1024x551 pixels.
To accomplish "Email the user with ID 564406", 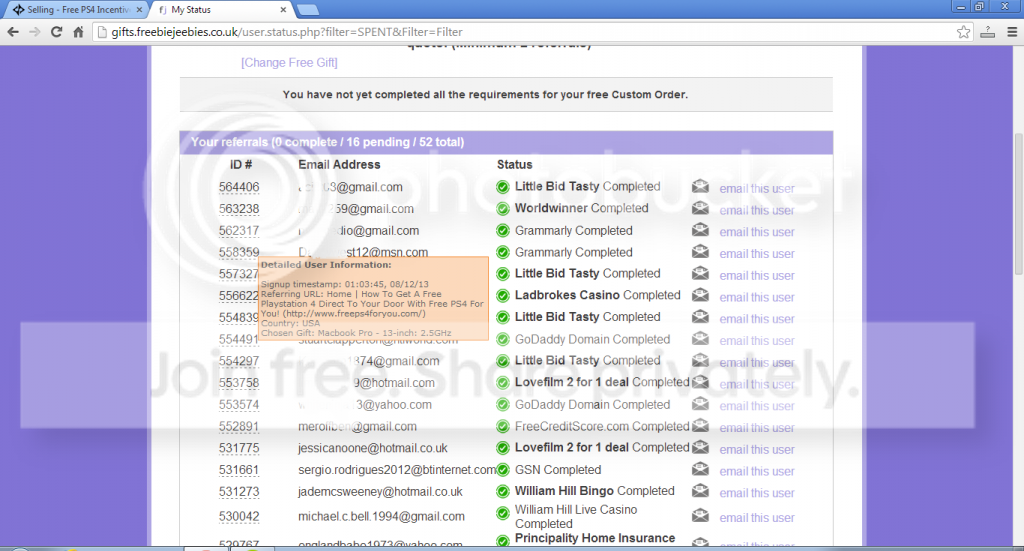I will click(757, 189).
